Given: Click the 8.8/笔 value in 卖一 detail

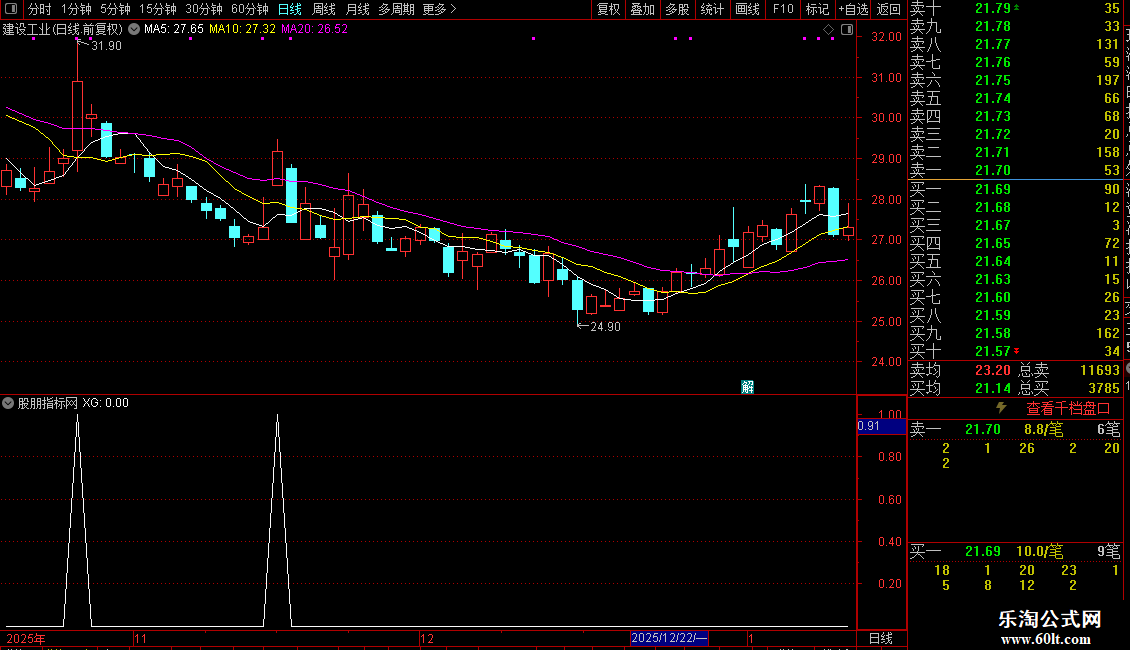Looking at the screenshot, I should (x=1044, y=429).
